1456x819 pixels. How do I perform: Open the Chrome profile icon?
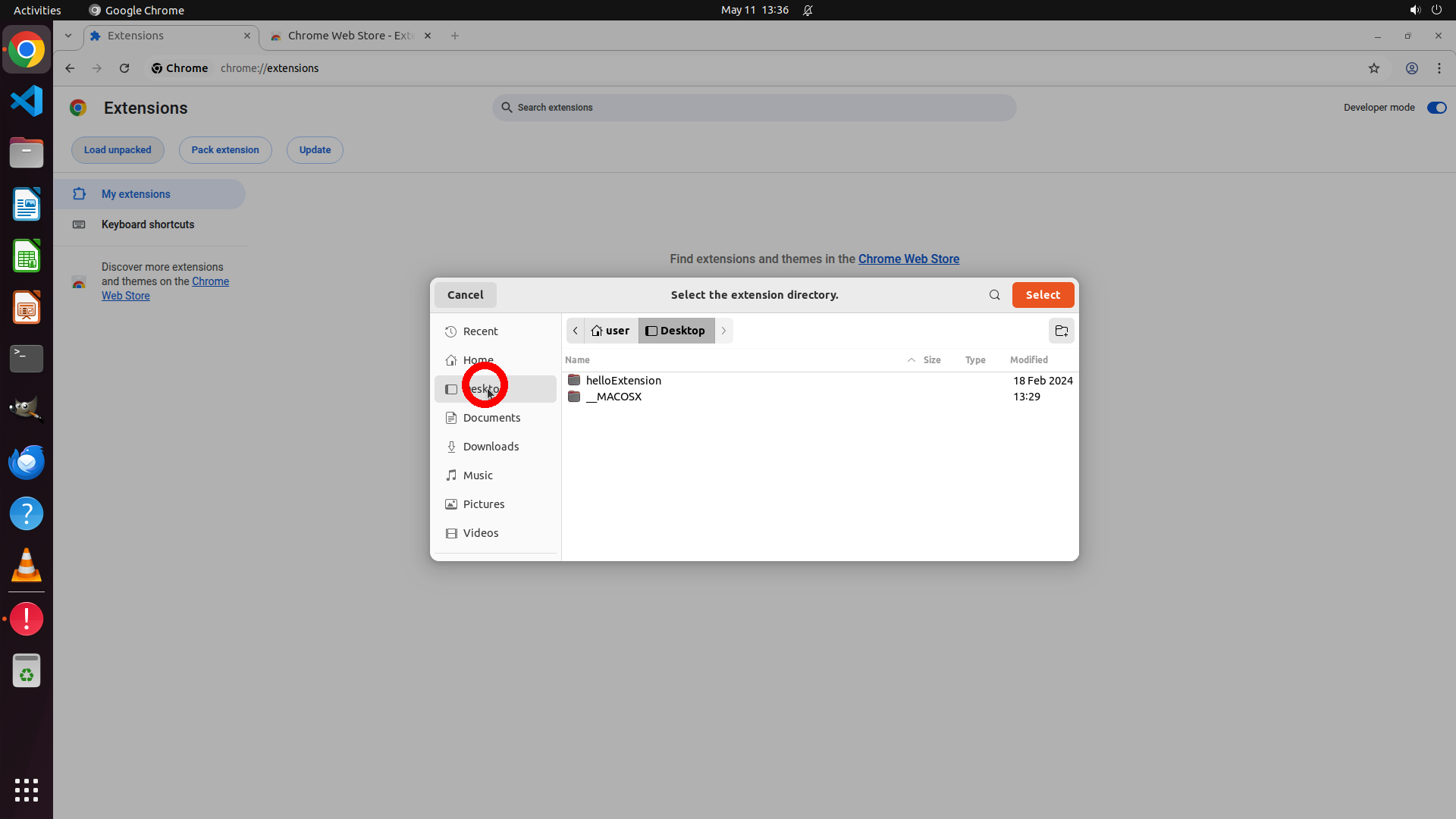tap(1411, 68)
